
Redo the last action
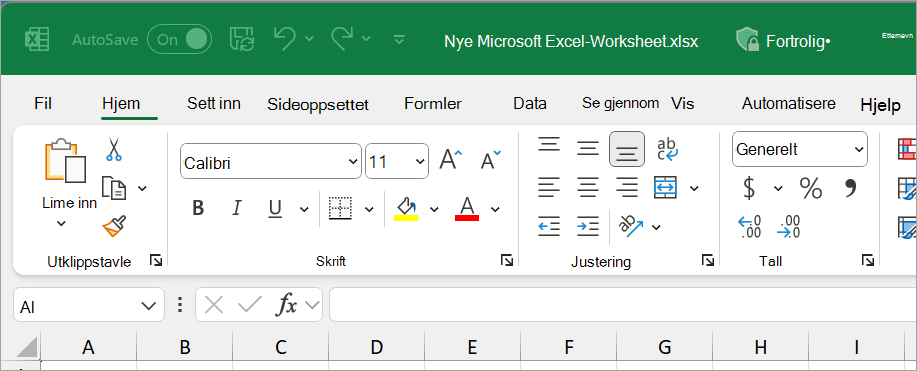(x=342, y=39)
